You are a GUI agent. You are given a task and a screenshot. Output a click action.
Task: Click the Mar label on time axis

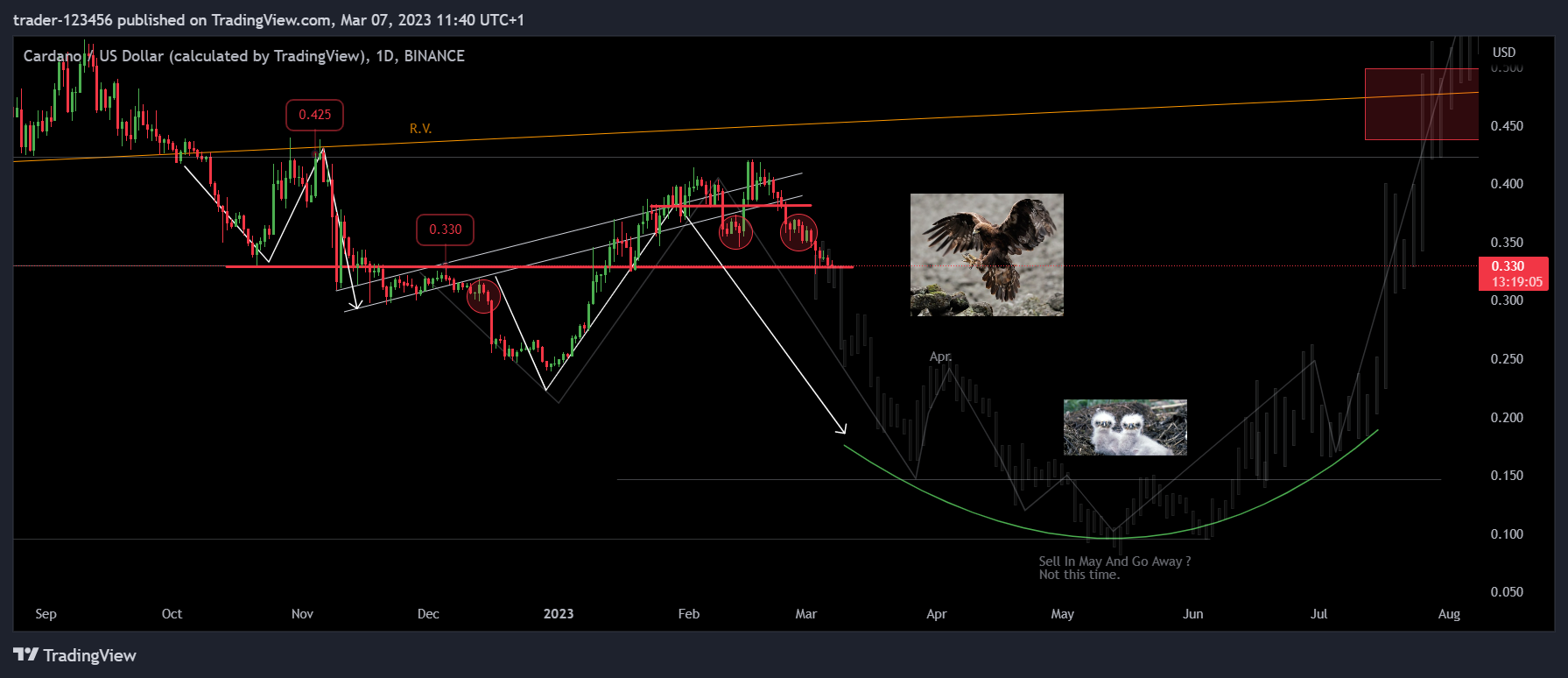pos(805,614)
